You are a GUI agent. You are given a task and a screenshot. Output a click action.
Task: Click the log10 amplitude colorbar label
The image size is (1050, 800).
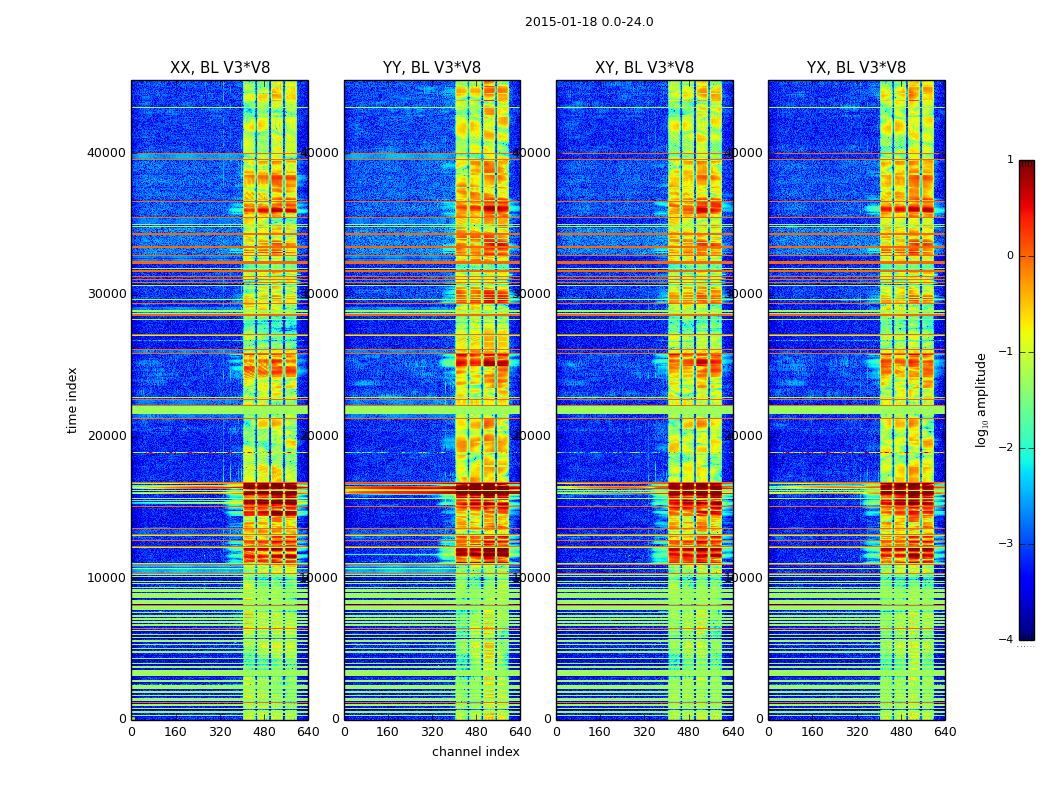(981, 400)
